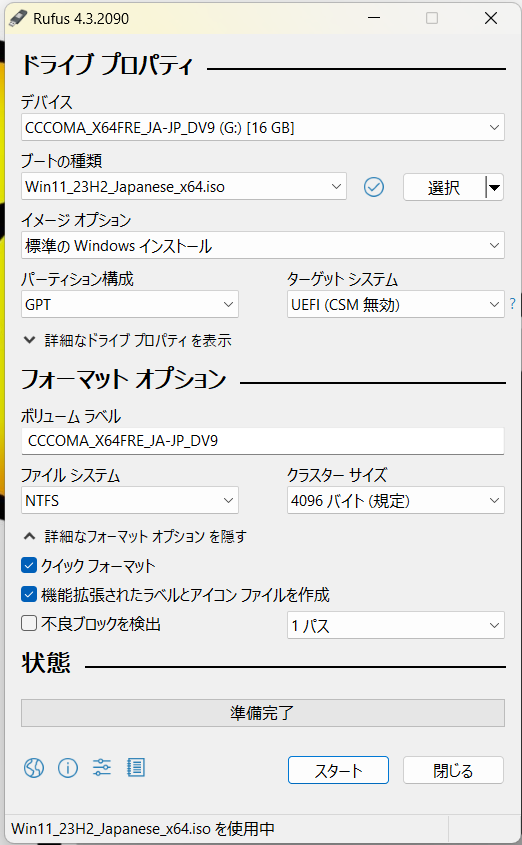This screenshot has height=845, width=522.
Task: Open the language globe icon
Action: (33, 767)
